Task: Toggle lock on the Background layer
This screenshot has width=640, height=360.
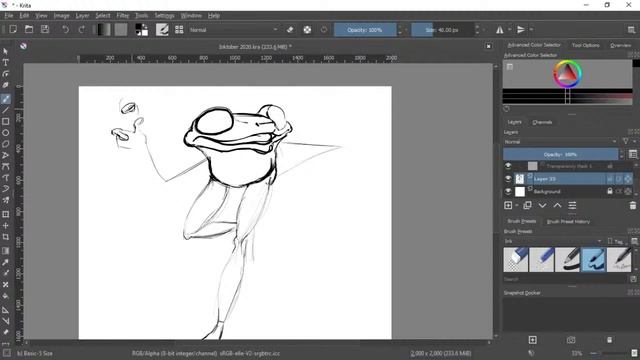Action: coord(610,191)
